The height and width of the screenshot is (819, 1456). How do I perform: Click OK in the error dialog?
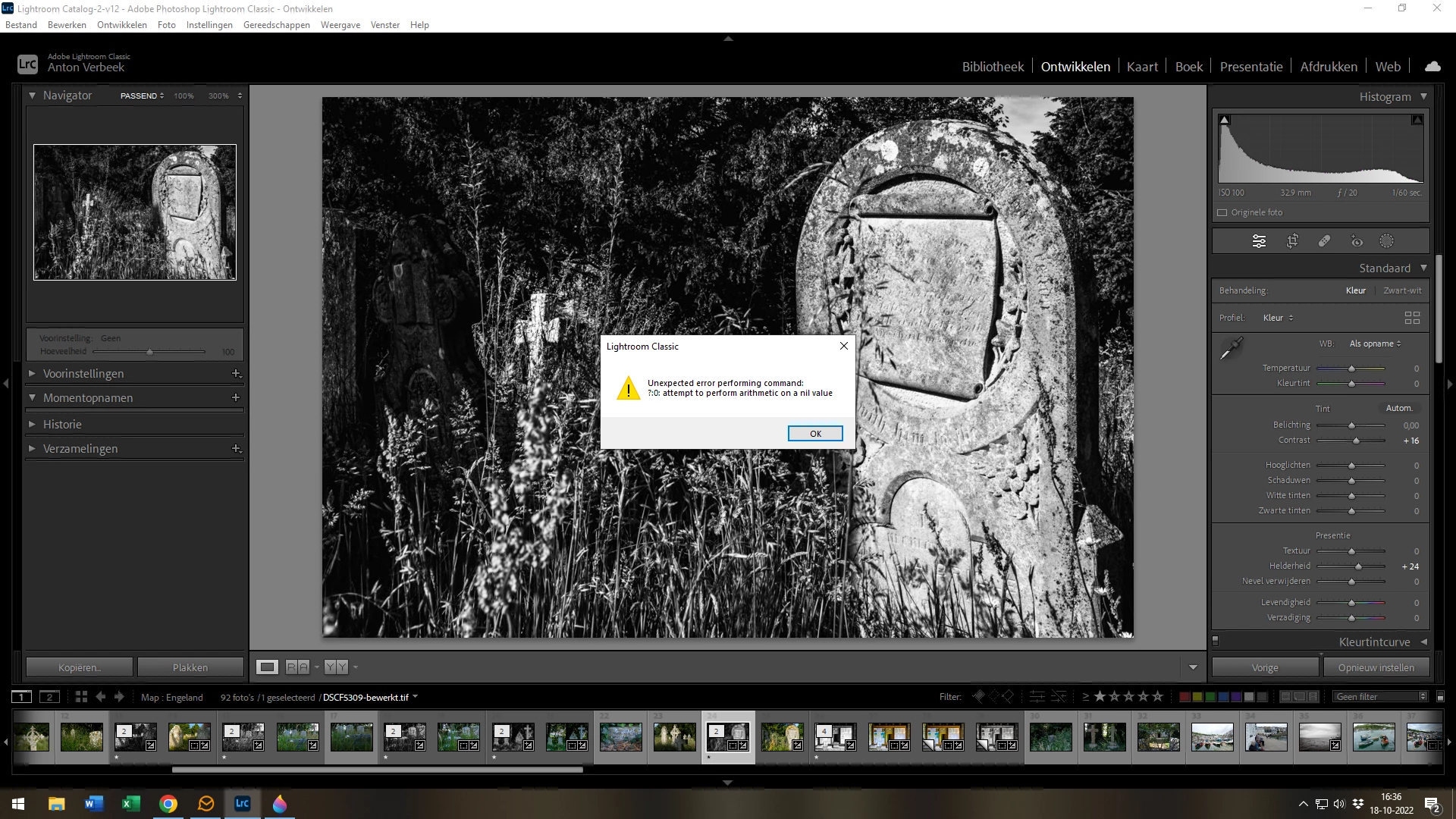pyautogui.click(x=815, y=434)
